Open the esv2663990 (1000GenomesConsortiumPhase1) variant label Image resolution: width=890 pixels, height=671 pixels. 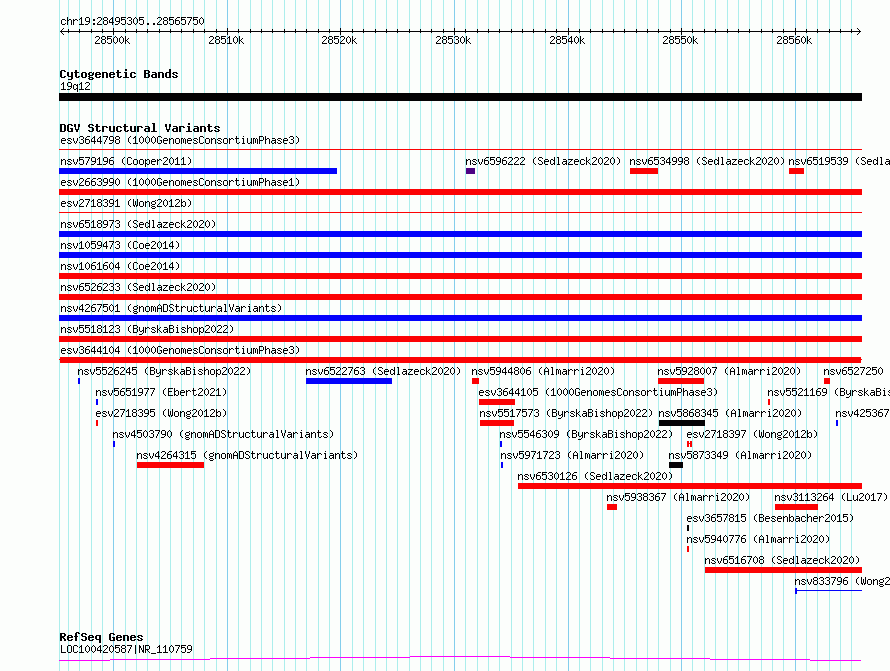tap(180, 182)
